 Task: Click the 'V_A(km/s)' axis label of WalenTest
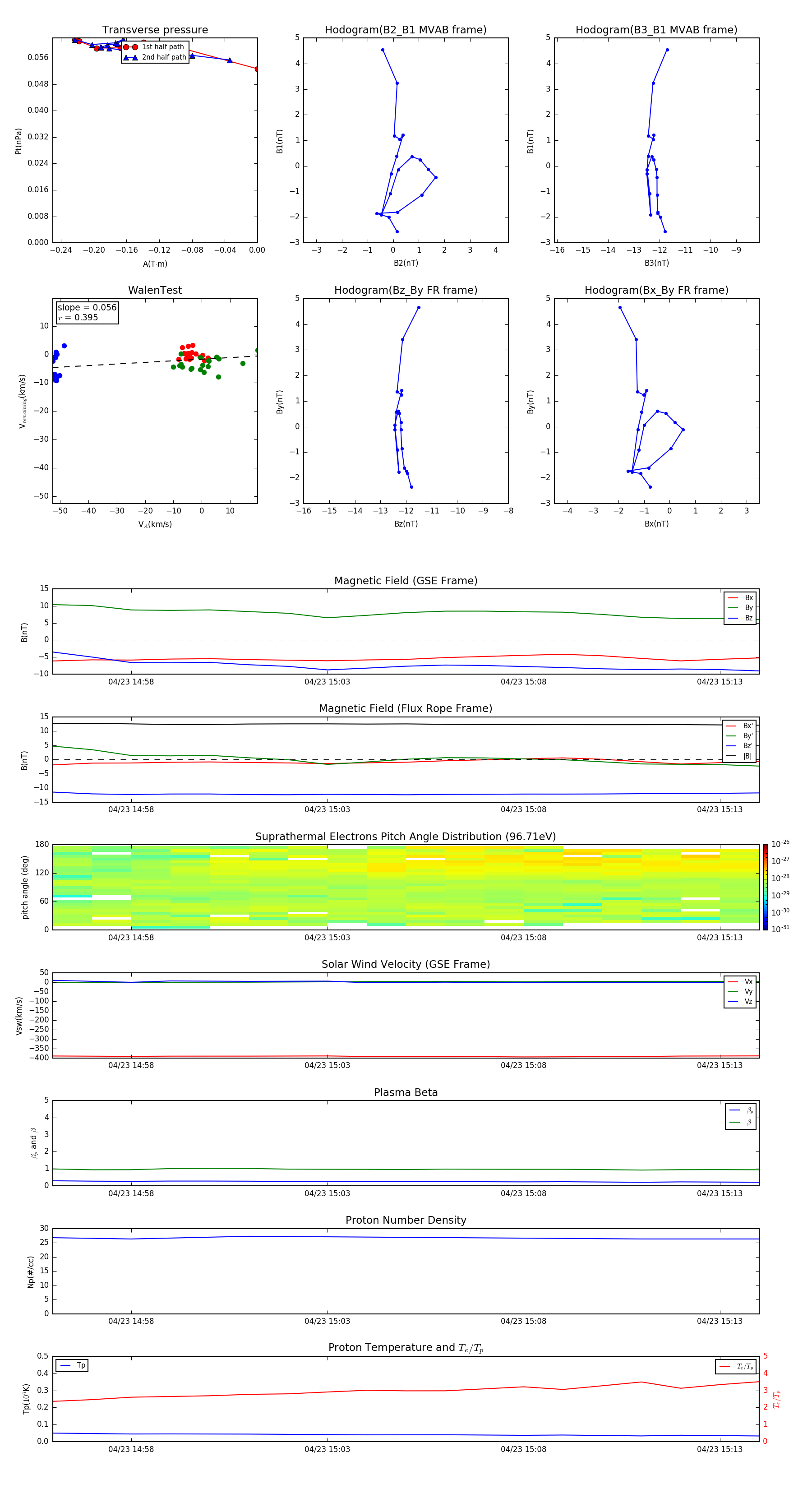155,524
